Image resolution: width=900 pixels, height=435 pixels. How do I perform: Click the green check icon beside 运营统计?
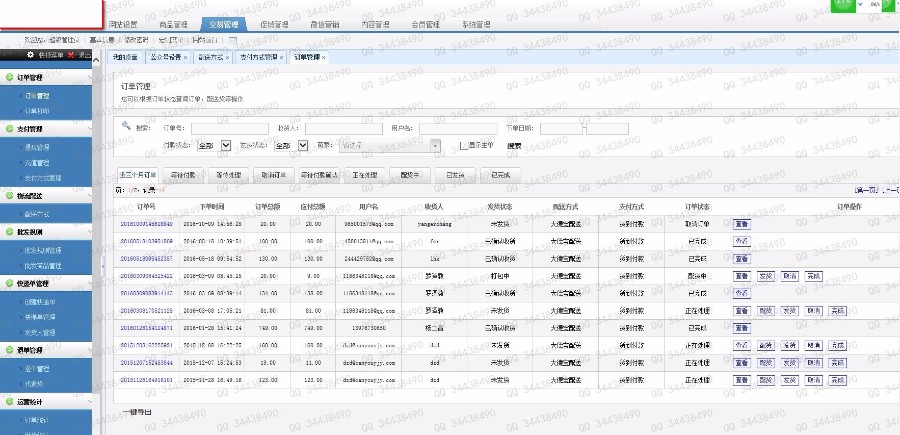(x=9, y=402)
